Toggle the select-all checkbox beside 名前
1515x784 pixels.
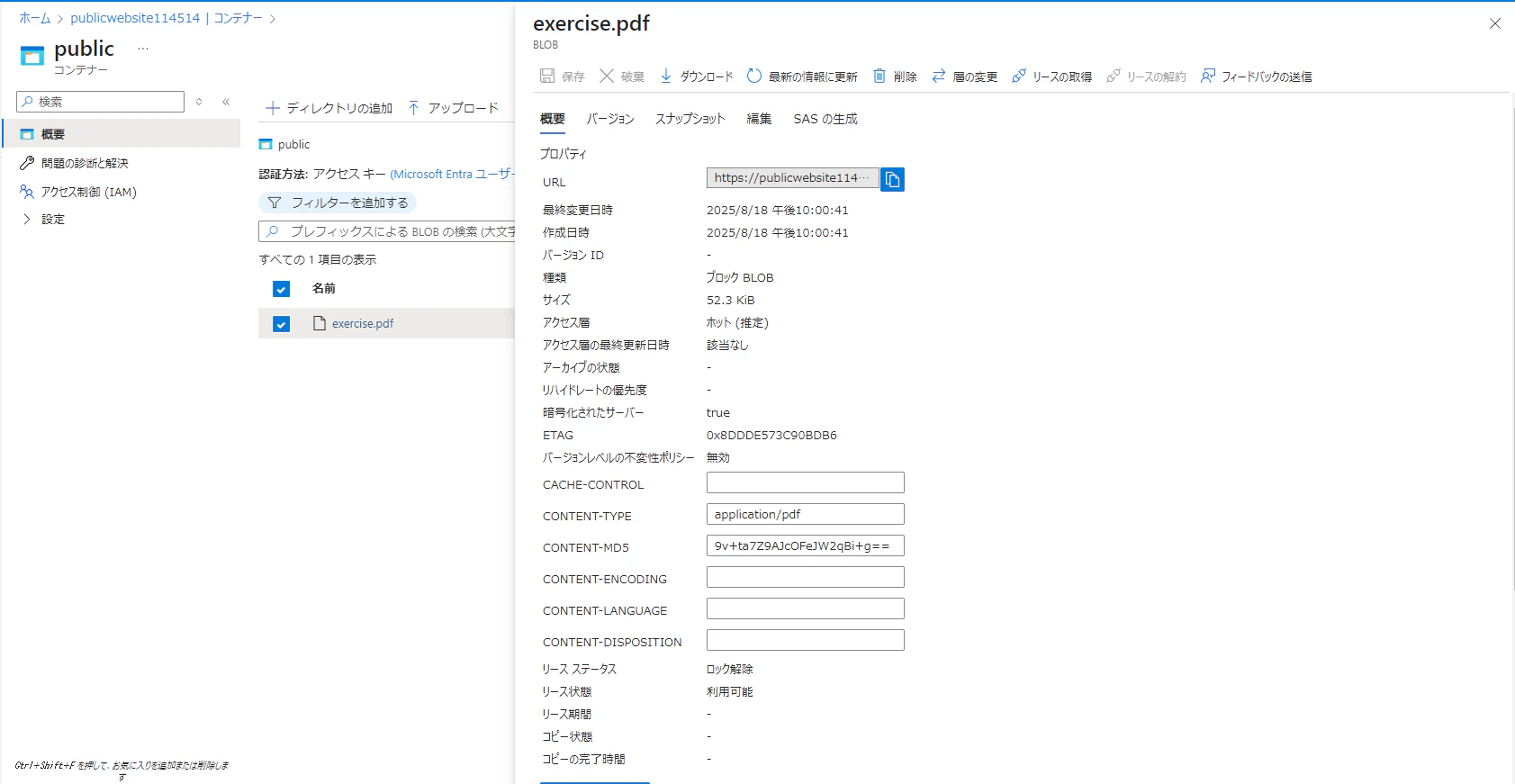[281, 289]
